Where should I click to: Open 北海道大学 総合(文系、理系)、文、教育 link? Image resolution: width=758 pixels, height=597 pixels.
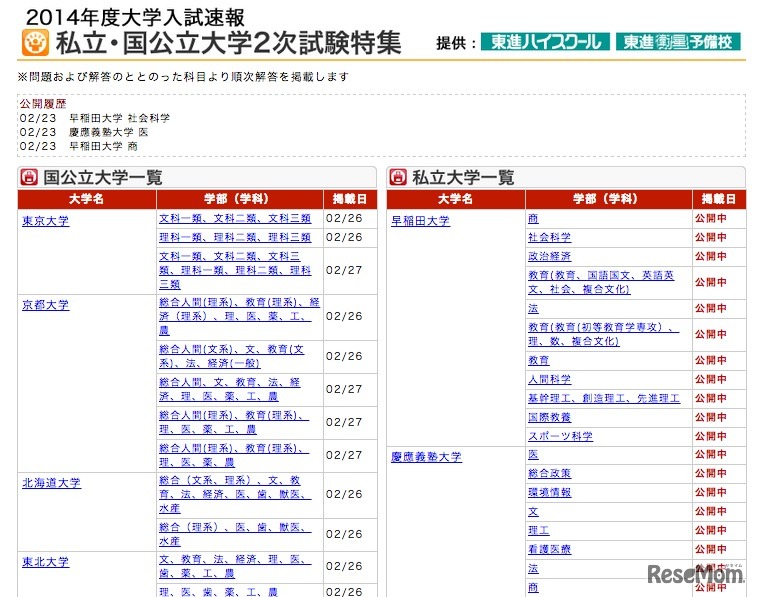pos(235,495)
